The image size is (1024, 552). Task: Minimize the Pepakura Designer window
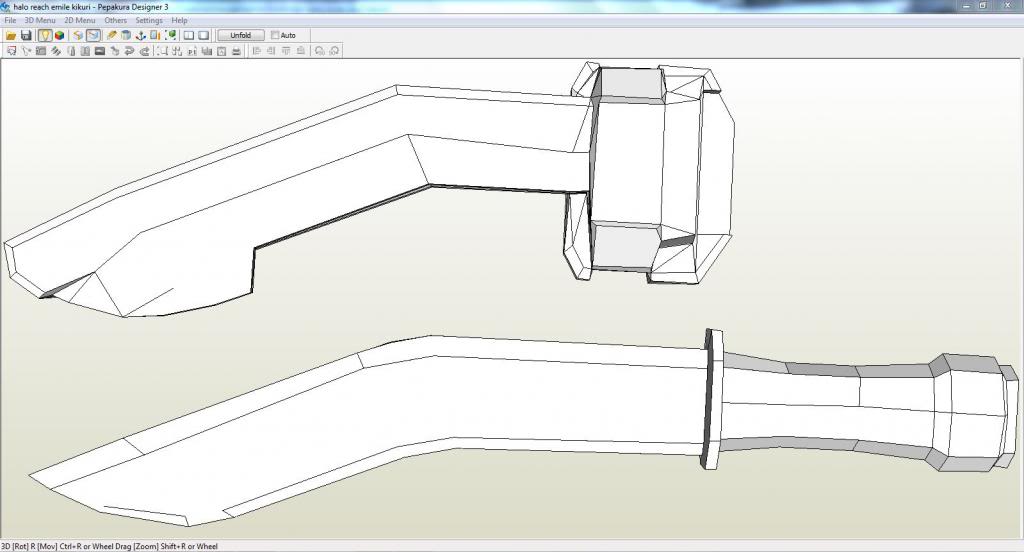[967, 6]
